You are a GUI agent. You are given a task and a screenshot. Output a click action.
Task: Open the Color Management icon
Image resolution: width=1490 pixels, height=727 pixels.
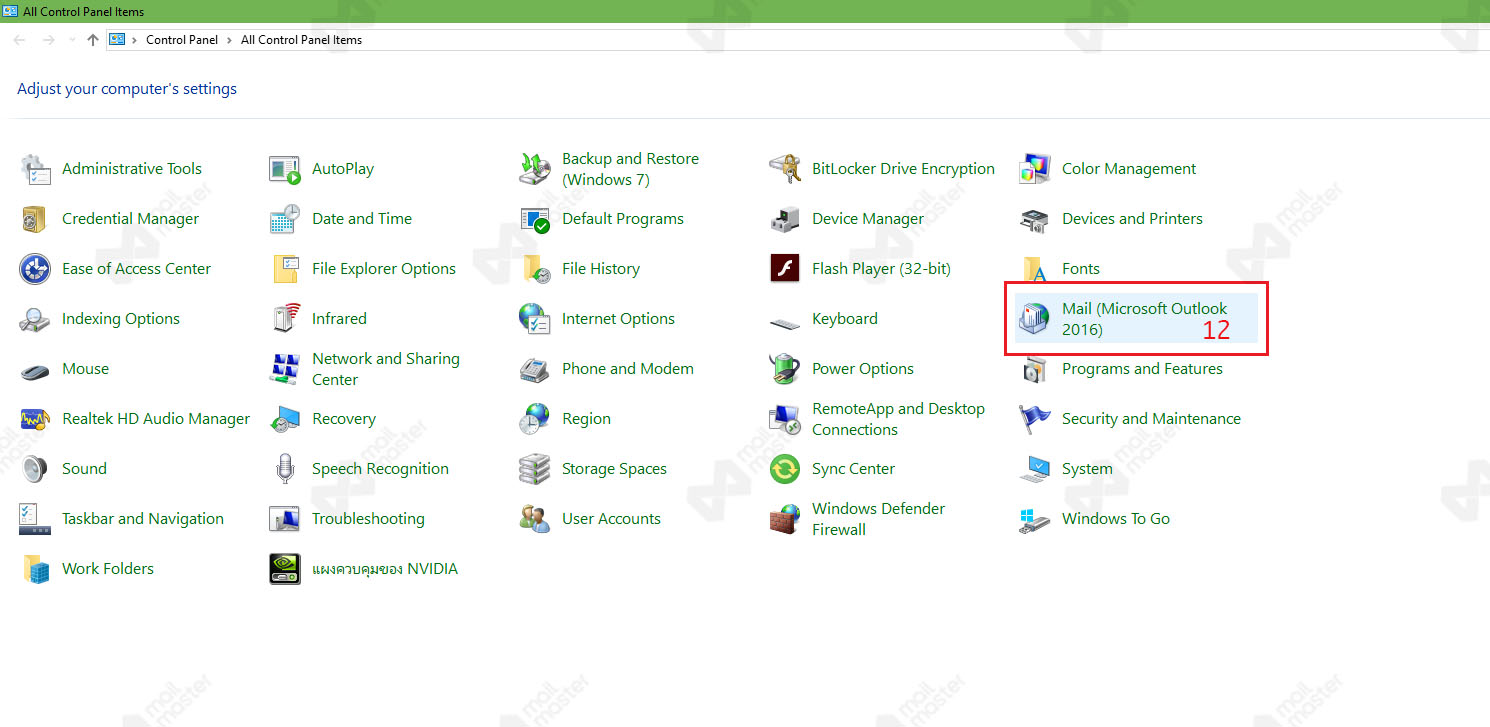coord(1035,169)
